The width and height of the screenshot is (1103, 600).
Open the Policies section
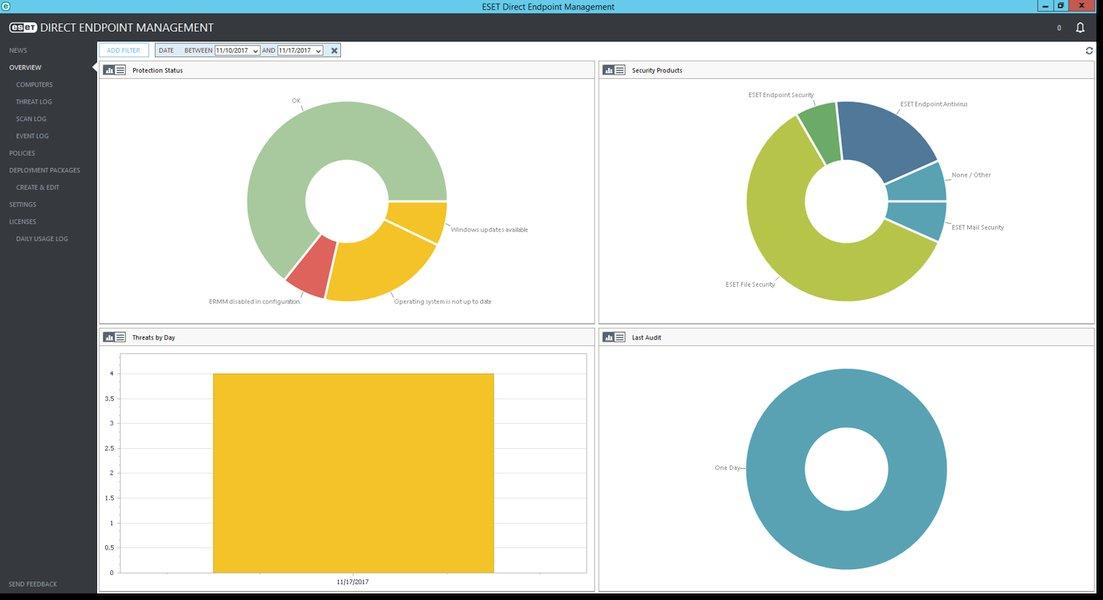coord(22,153)
